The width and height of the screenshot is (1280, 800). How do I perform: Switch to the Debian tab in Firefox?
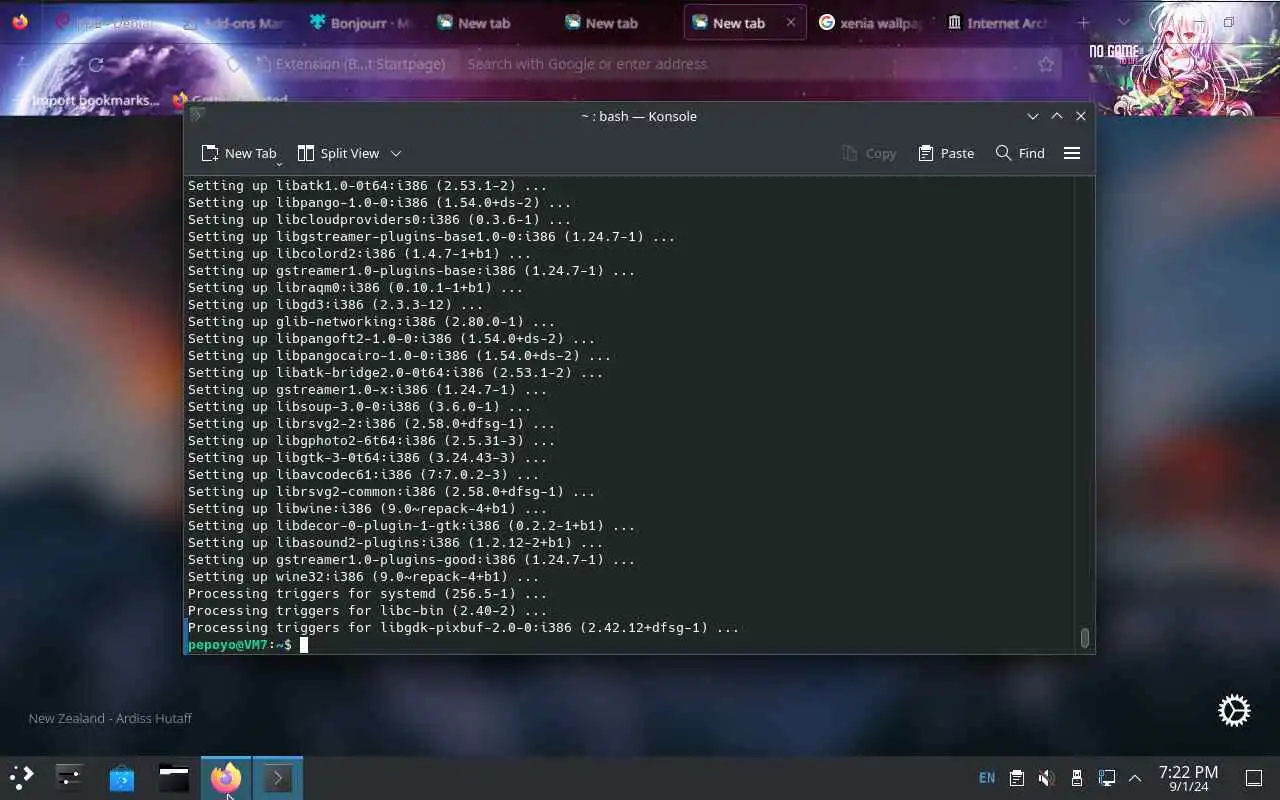105,22
